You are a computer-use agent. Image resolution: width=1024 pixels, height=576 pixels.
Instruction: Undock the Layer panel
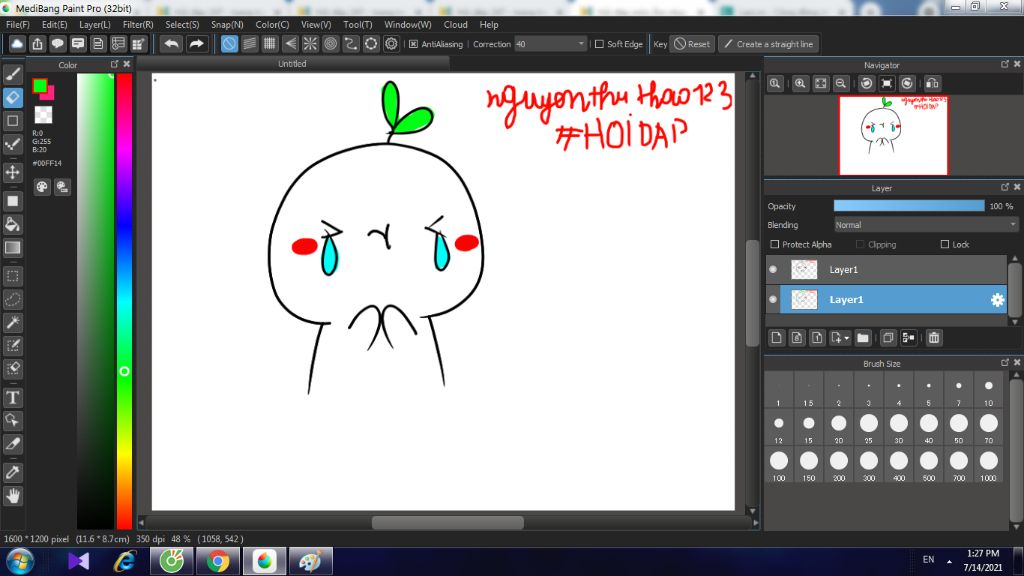click(x=1004, y=187)
